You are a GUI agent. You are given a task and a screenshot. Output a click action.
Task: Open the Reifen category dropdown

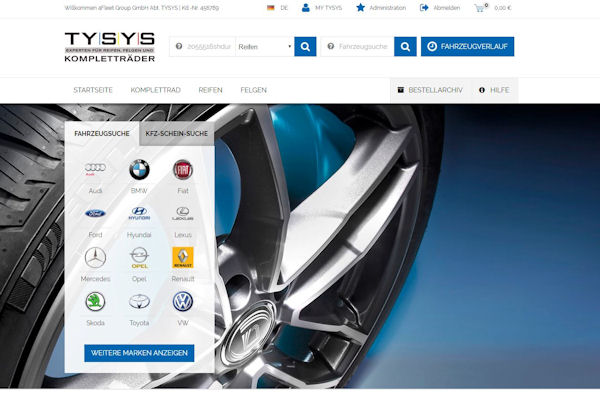pyautogui.click(x=265, y=47)
